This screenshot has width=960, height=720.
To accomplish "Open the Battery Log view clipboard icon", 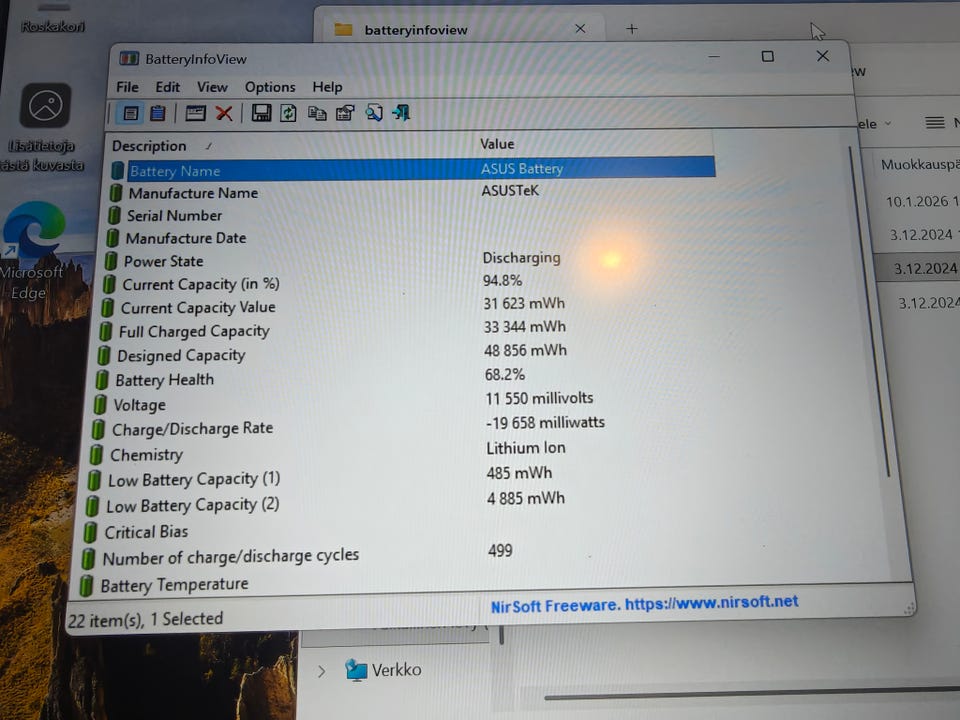I will [158, 113].
